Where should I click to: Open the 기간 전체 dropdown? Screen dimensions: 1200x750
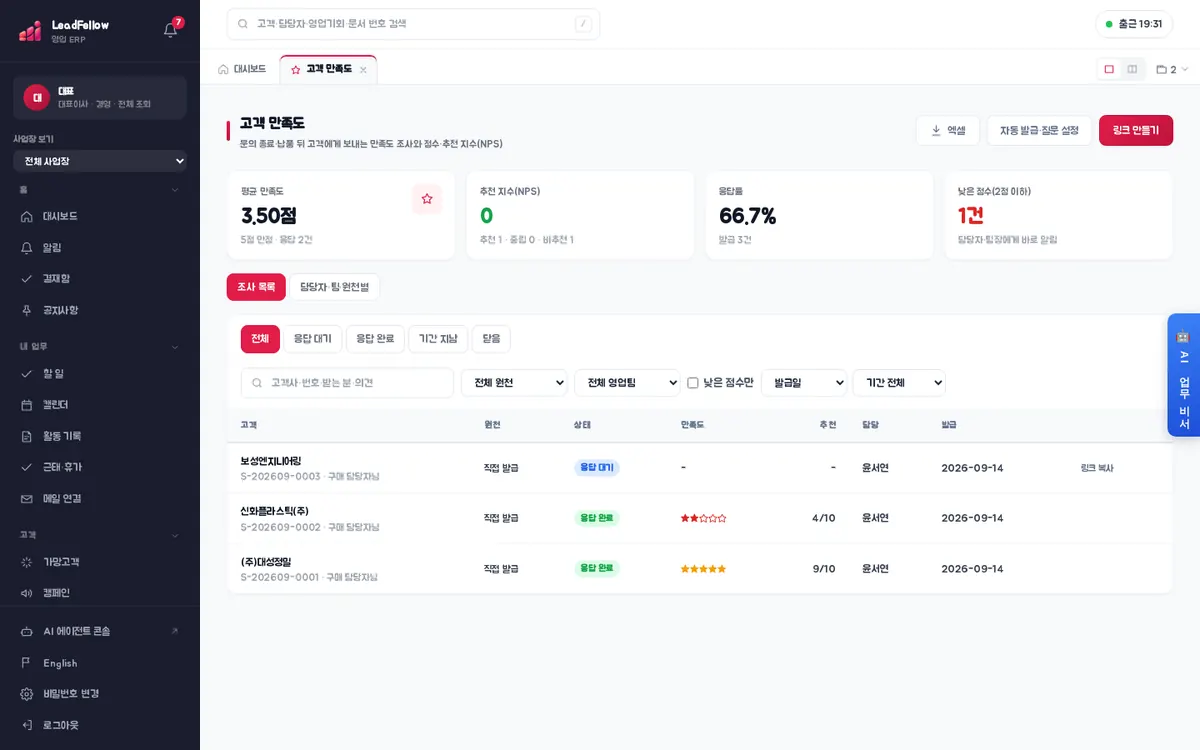(x=899, y=383)
